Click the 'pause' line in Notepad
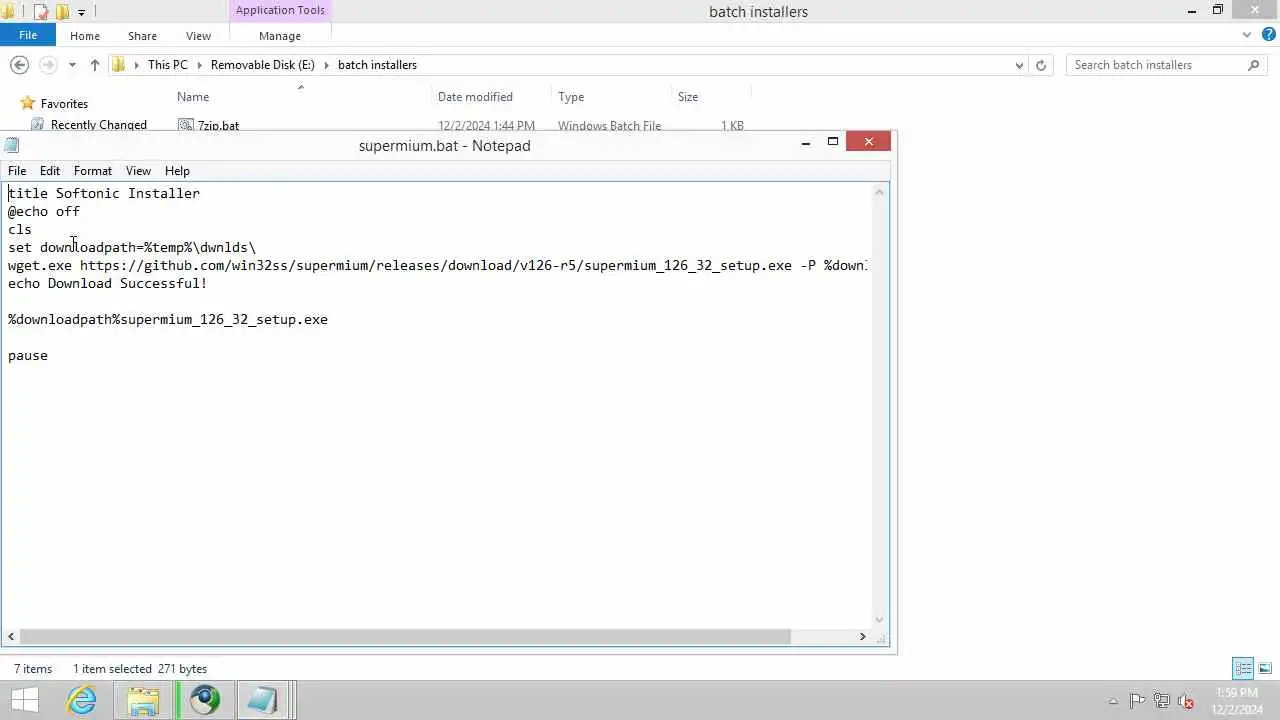The image size is (1280, 720). point(28,355)
